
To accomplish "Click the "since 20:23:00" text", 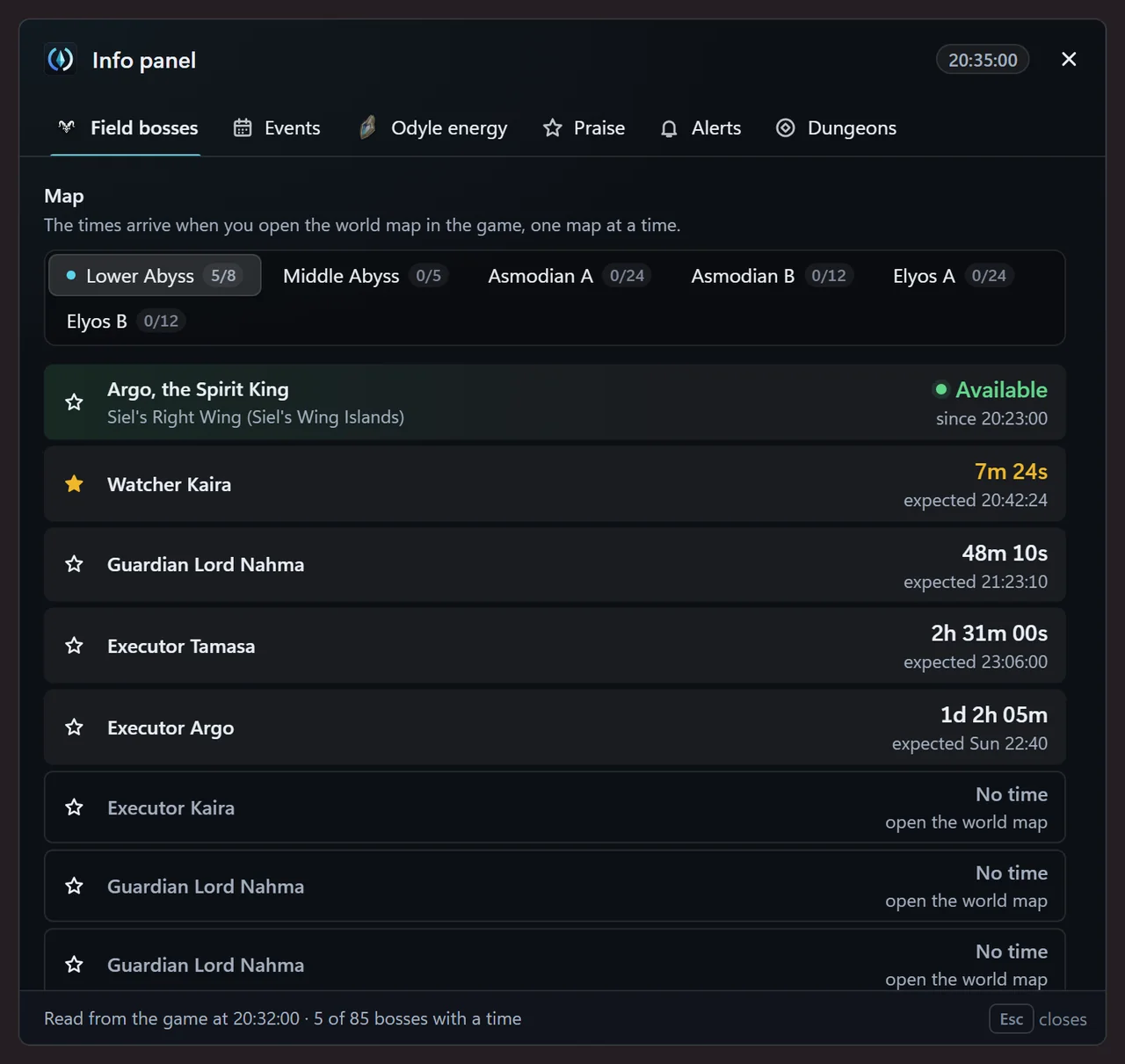I will pos(991,418).
